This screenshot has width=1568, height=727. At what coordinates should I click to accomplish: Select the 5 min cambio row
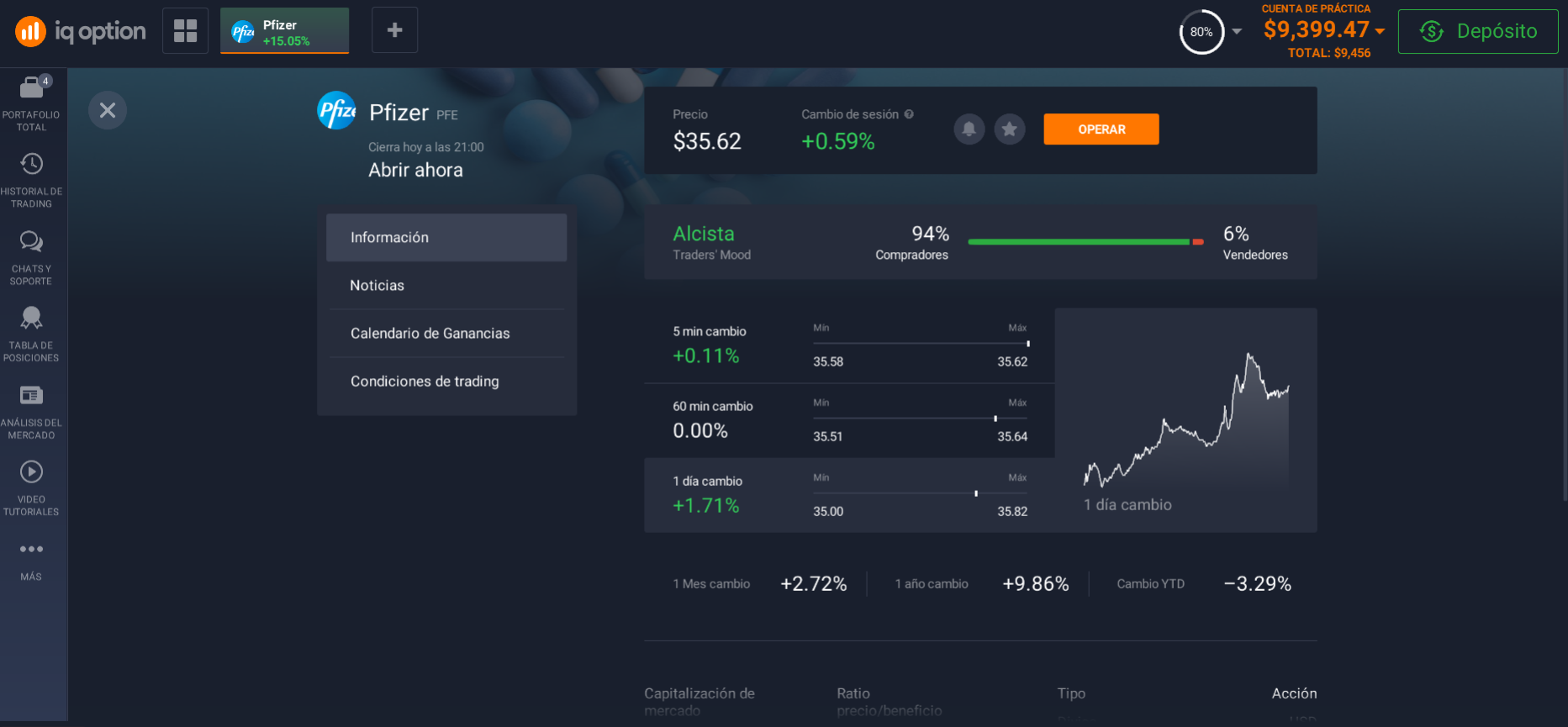click(849, 346)
